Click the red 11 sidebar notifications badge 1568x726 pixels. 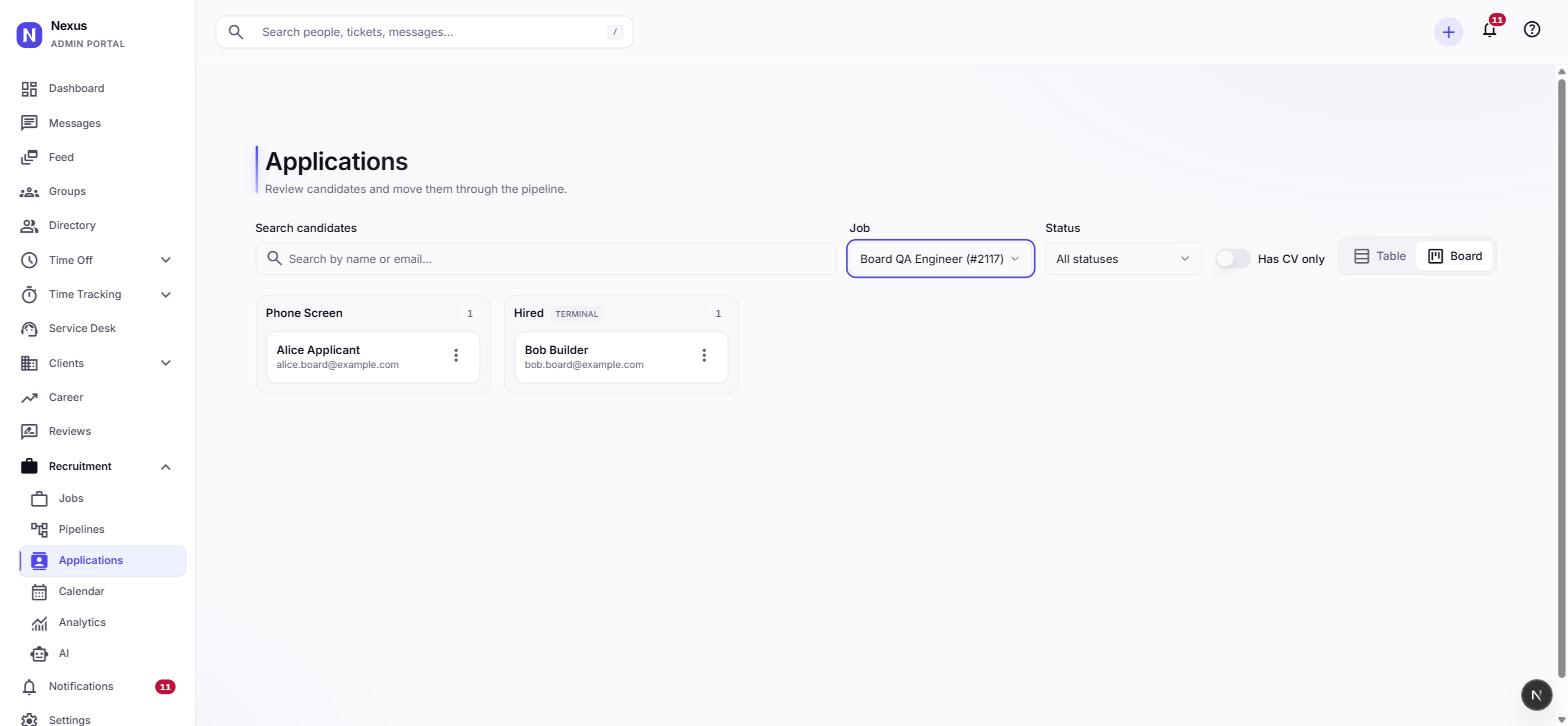165,687
